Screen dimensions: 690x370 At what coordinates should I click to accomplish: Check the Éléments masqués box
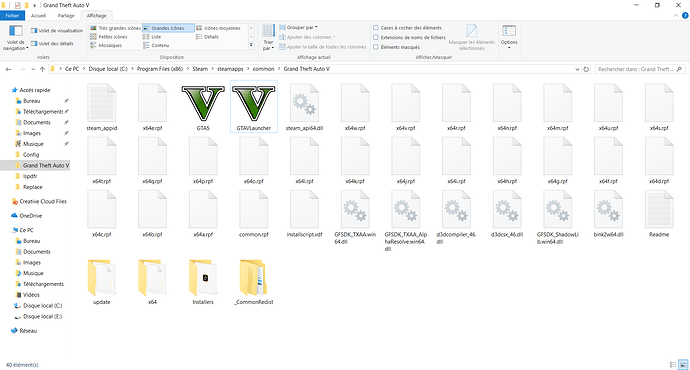[376, 47]
